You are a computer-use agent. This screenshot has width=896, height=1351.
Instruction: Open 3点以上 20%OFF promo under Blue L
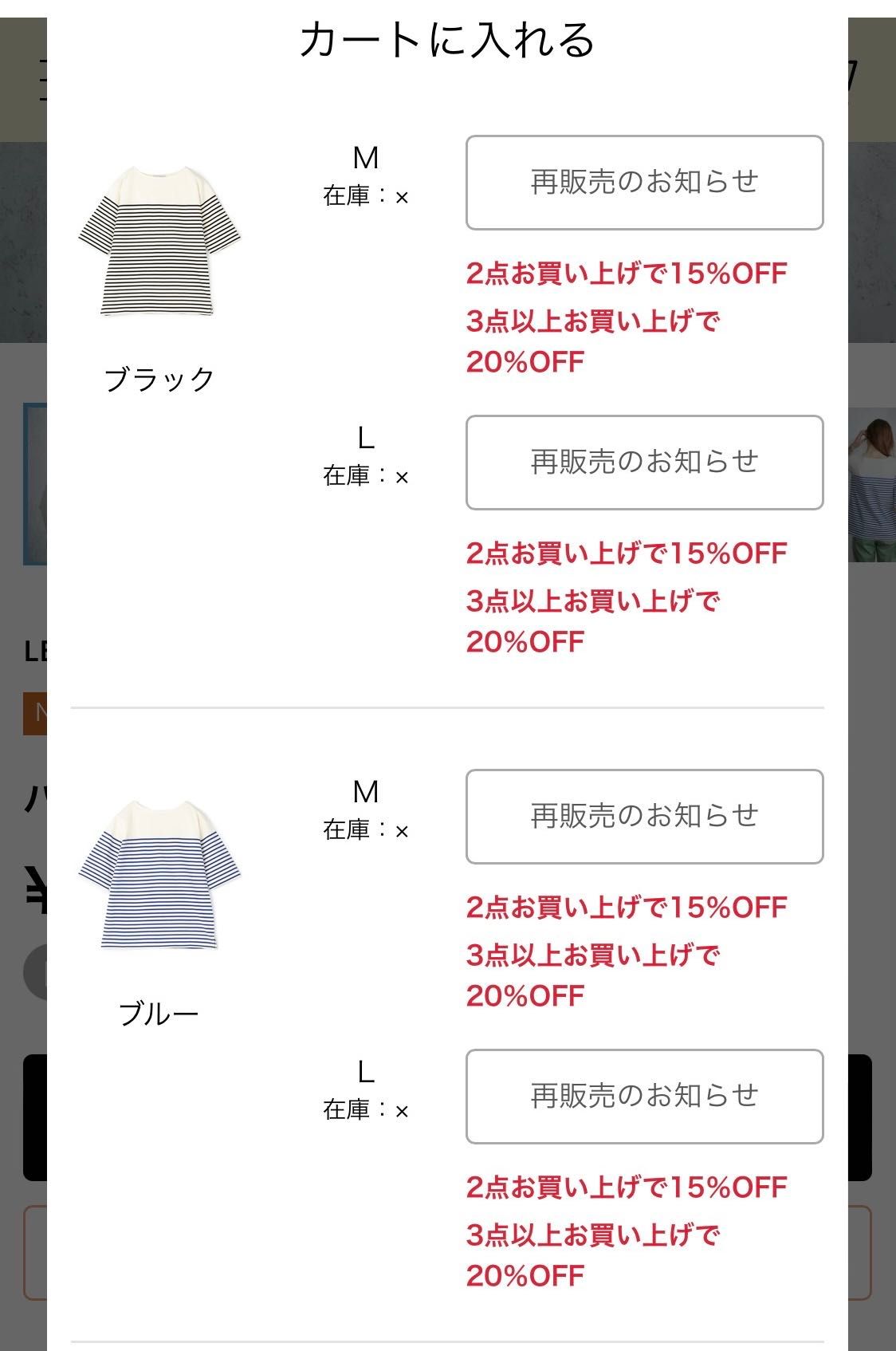[593, 1255]
